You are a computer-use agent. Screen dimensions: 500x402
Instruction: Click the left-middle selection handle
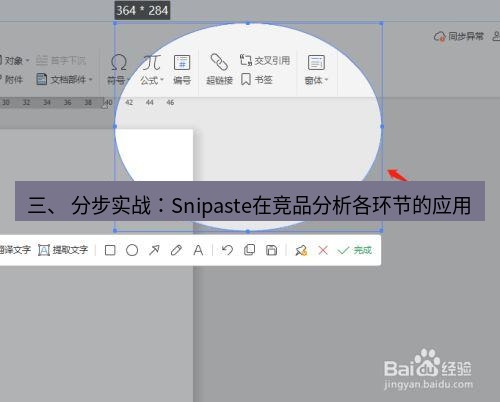[115, 126]
